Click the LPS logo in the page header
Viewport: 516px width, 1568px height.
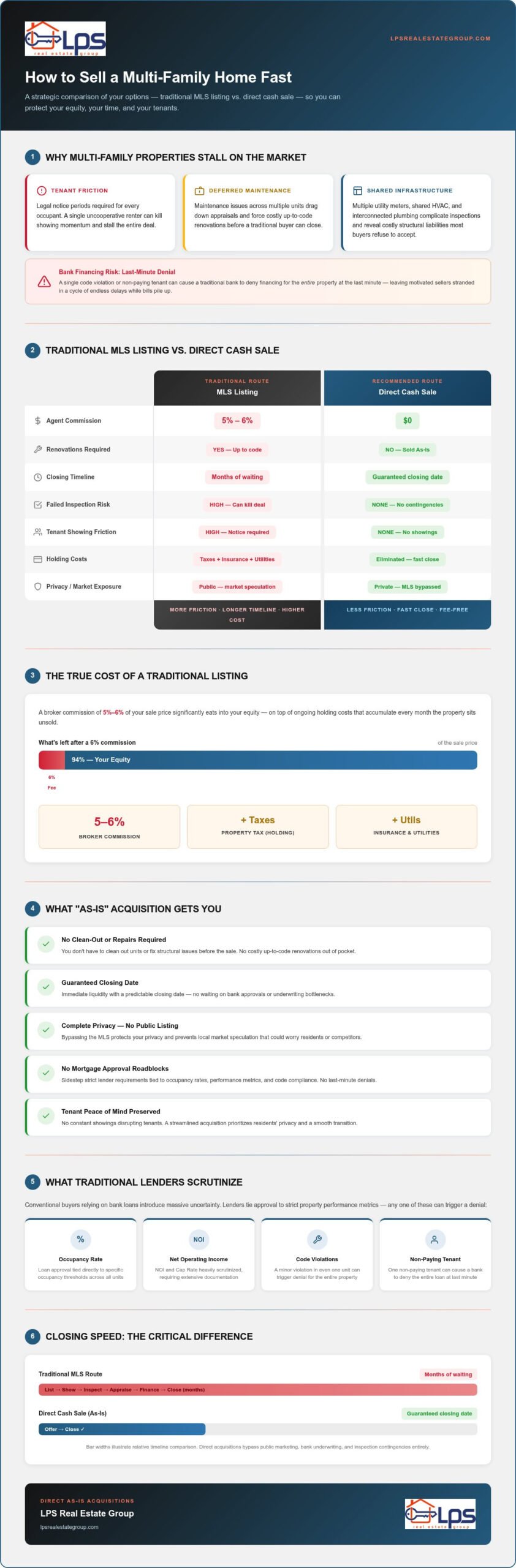65,39
